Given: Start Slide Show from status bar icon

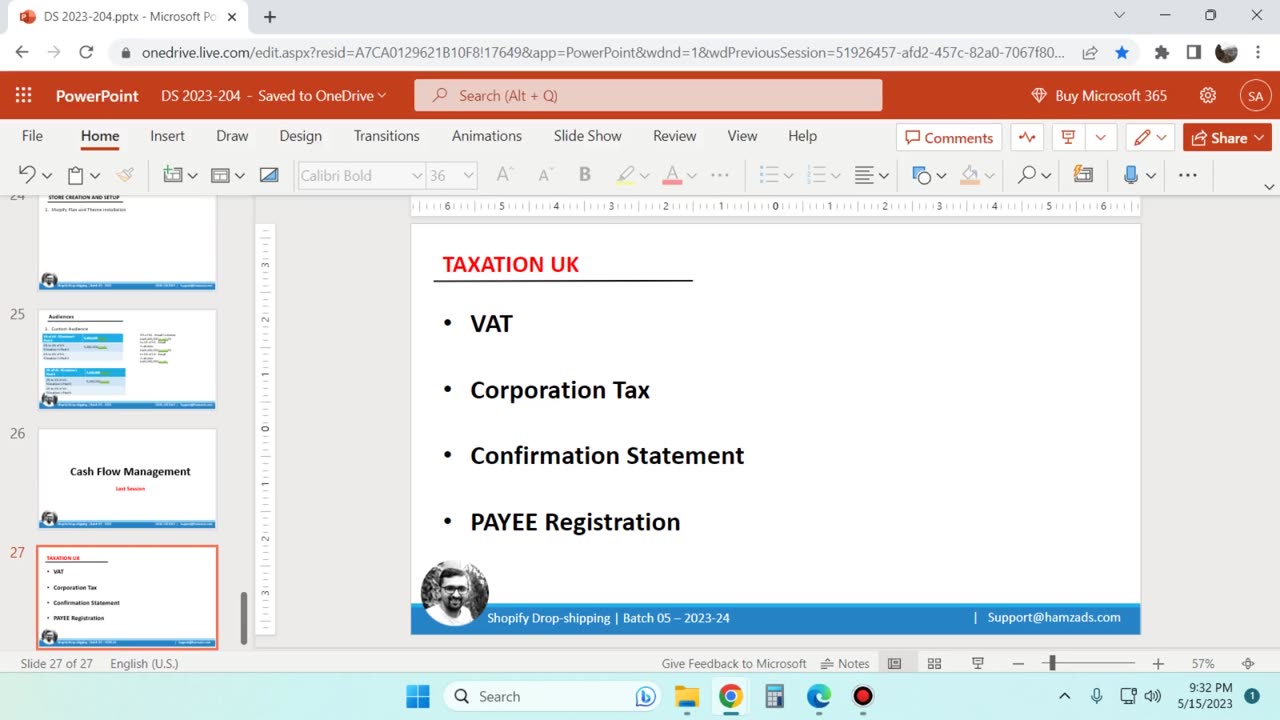Looking at the screenshot, I should tap(978, 663).
